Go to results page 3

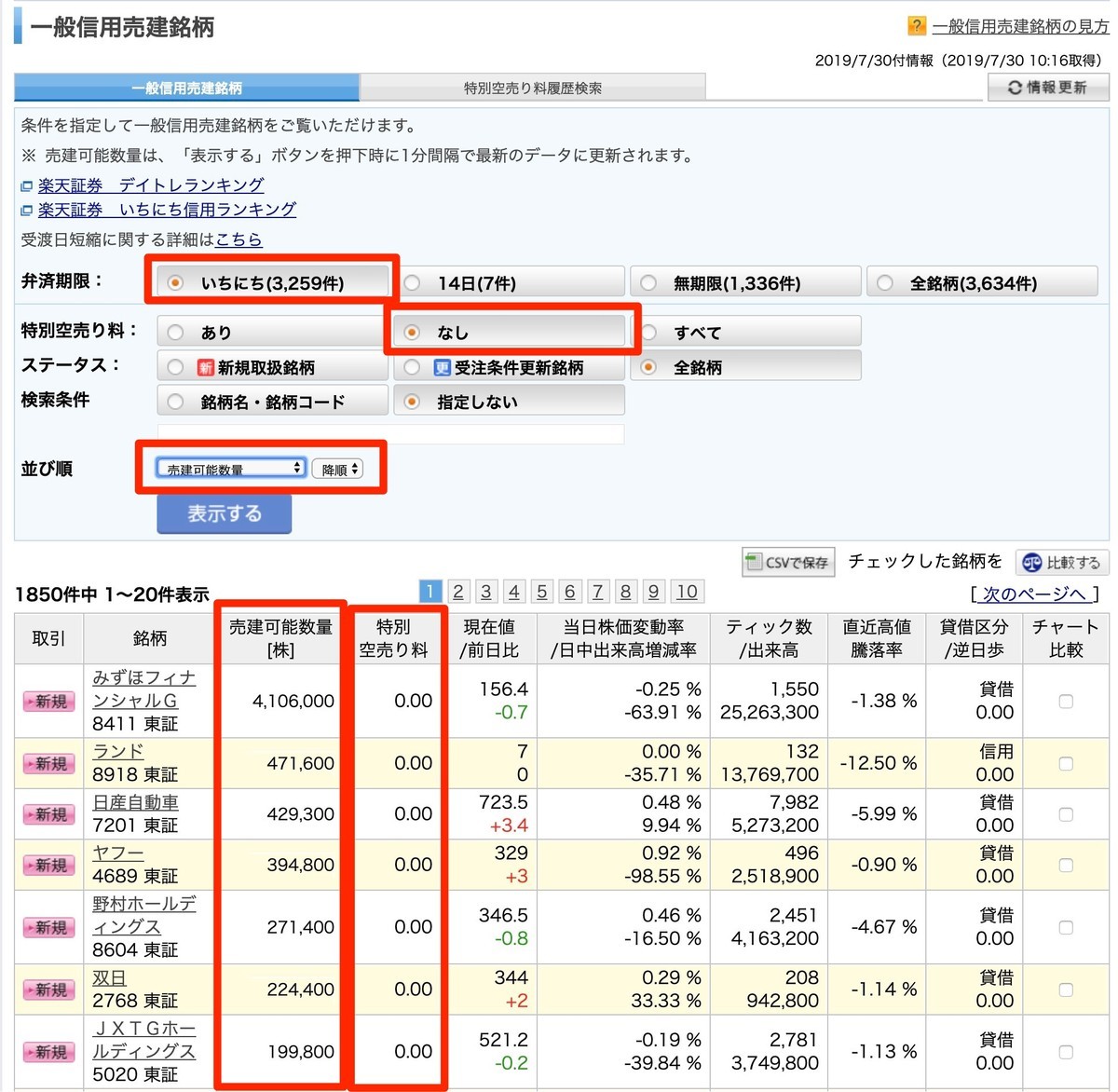(485, 592)
